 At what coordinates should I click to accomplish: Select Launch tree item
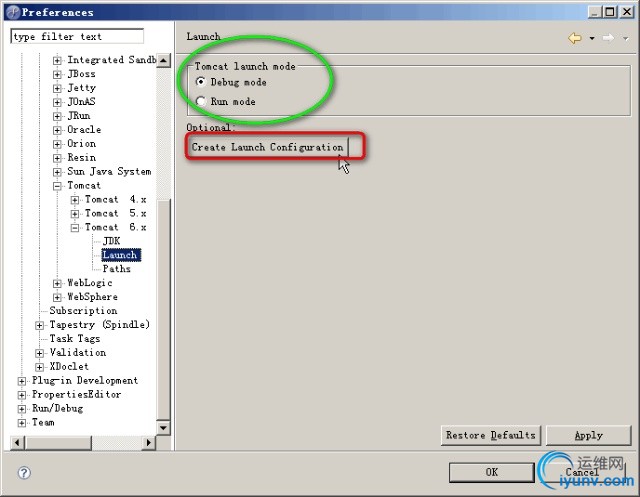click(121, 255)
